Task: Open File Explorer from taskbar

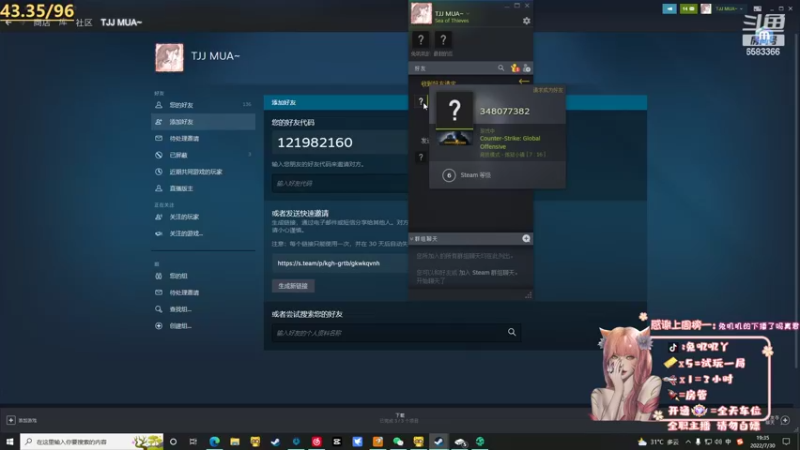Action: click(x=235, y=441)
